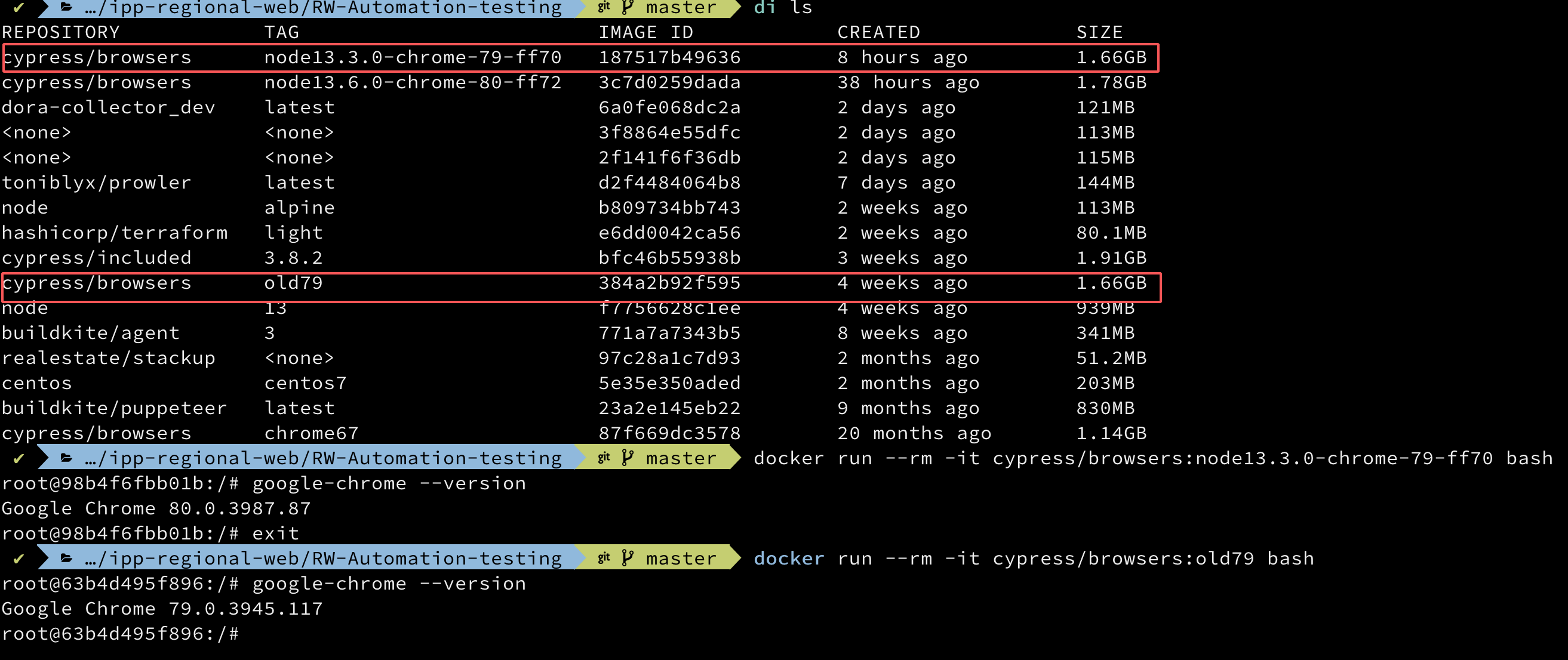
Task: Click image ID 771a7a7343b5
Action: 669,333
